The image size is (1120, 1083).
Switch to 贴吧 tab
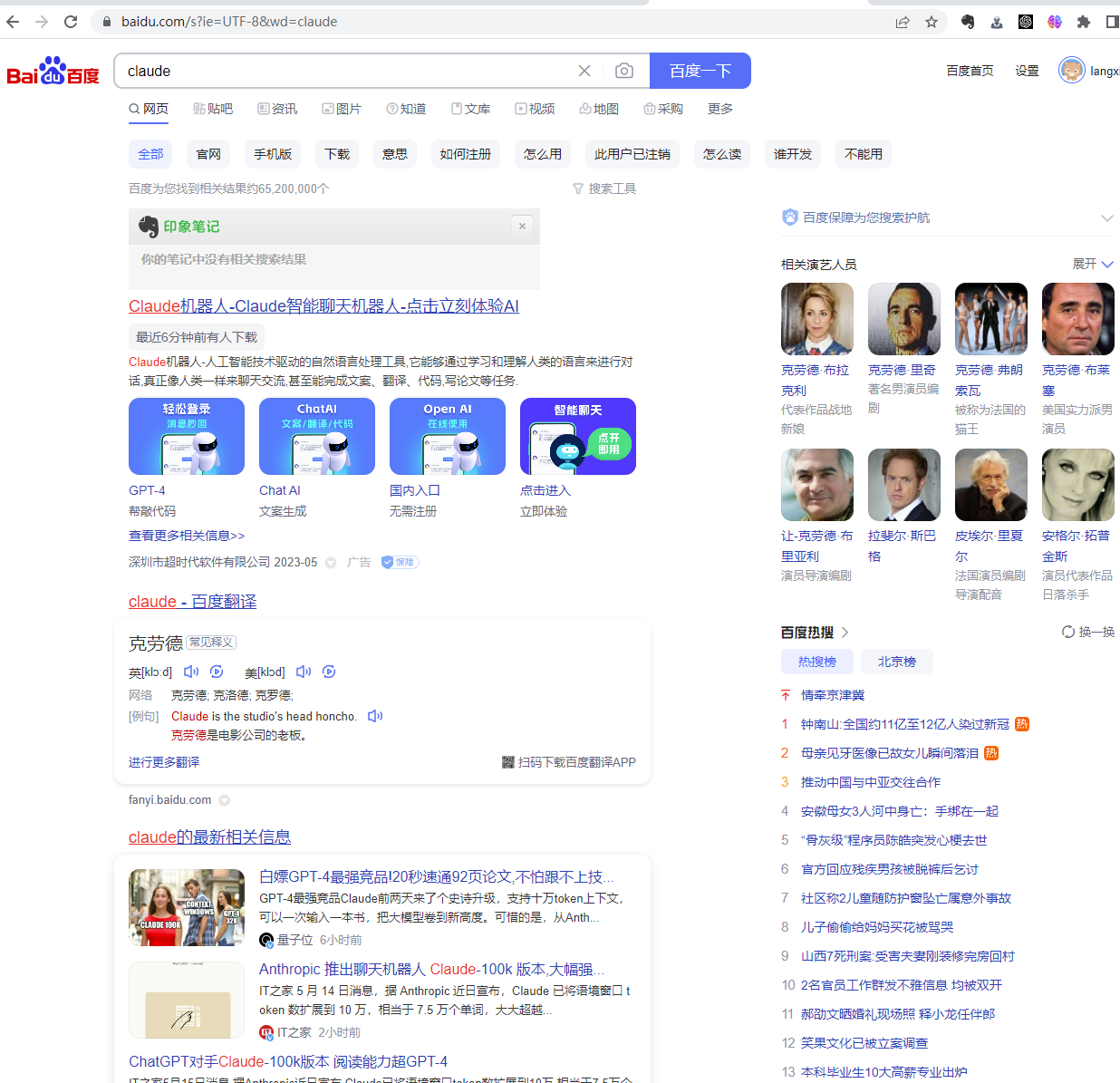click(213, 109)
